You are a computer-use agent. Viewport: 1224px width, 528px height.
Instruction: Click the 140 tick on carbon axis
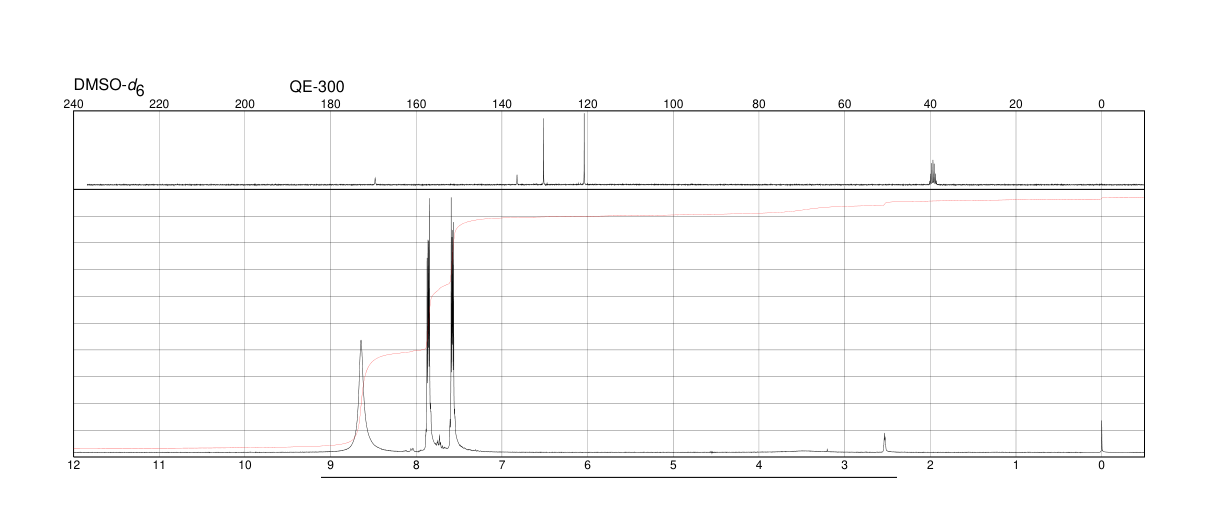click(502, 104)
